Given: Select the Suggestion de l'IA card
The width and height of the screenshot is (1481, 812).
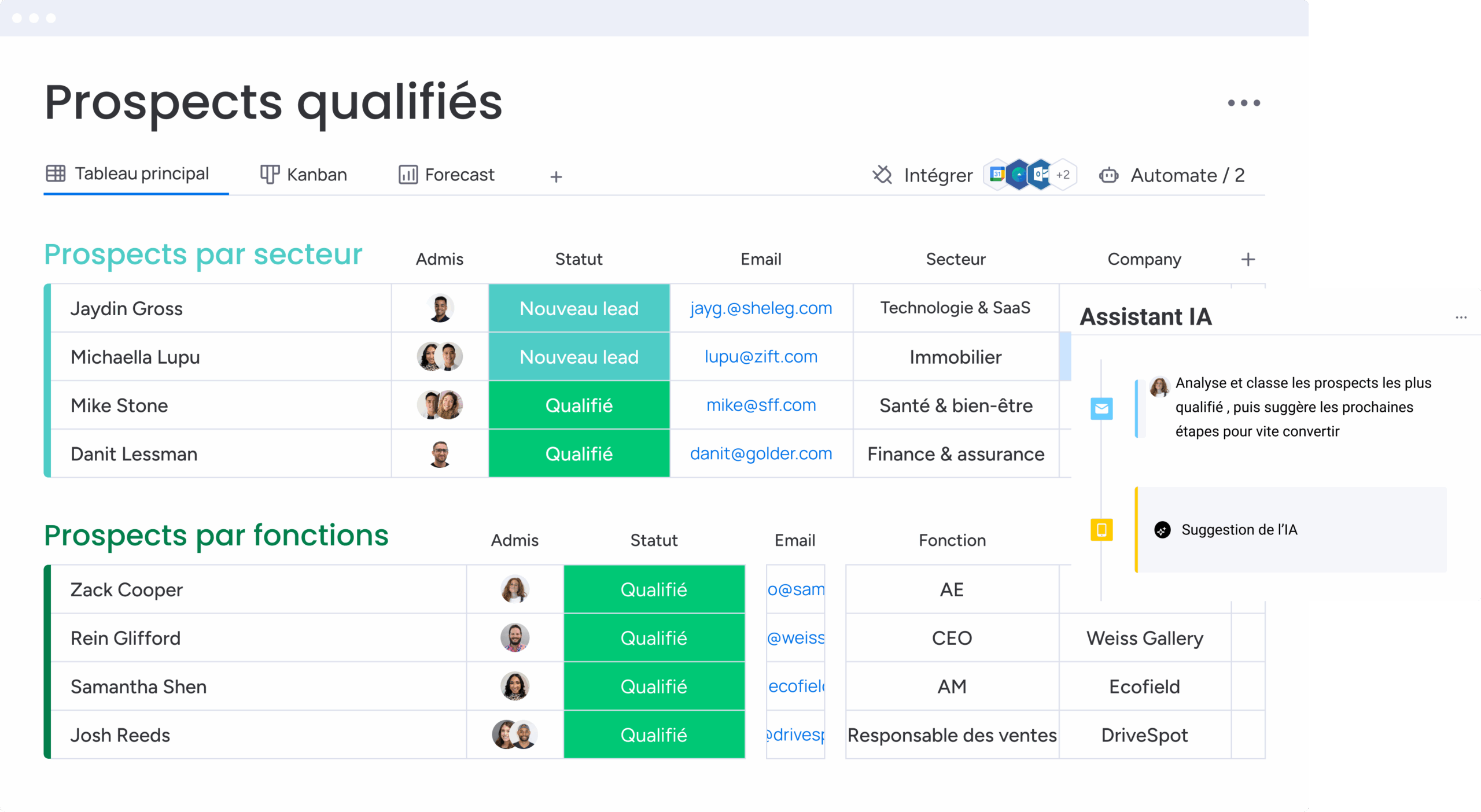Looking at the screenshot, I should click(1291, 530).
